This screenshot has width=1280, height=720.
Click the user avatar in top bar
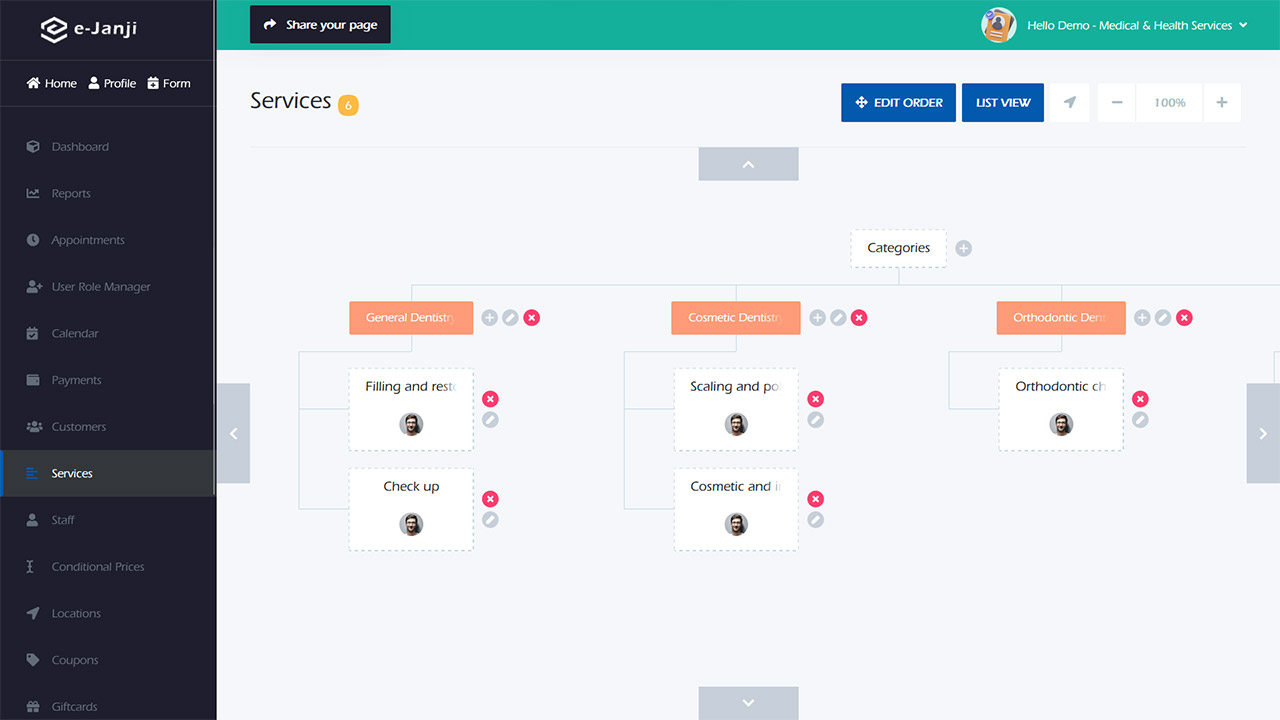coord(998,25)
